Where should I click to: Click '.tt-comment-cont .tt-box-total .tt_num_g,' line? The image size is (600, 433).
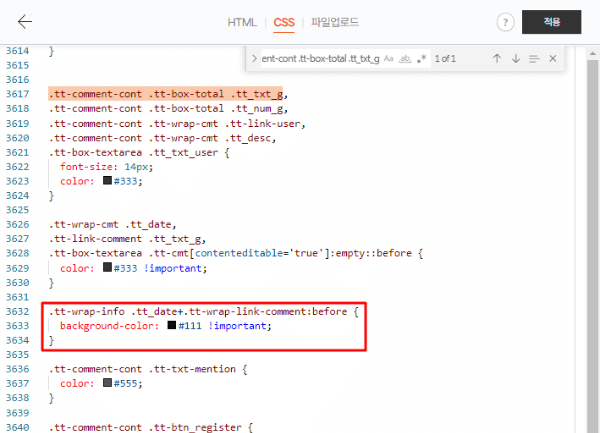pos(168,109)
